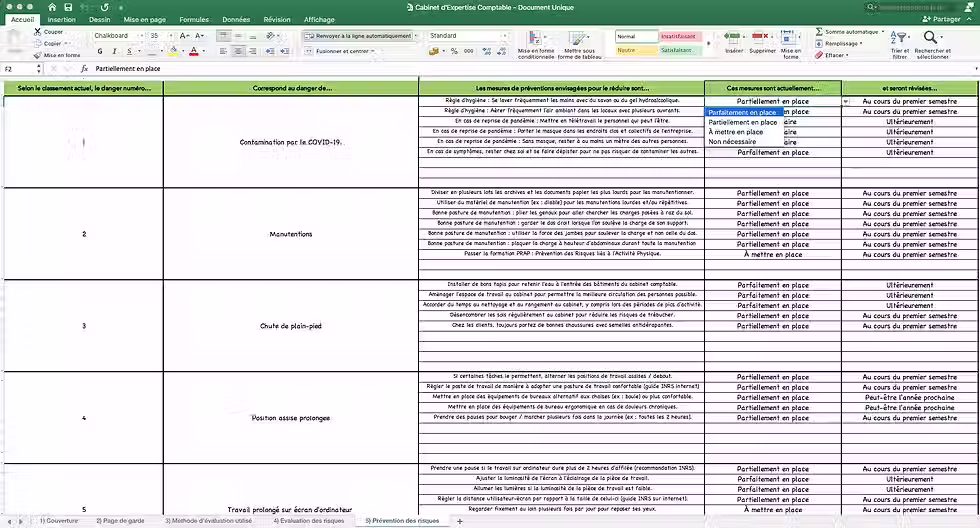Viewport: 980px width, 528px height.
Task: Open the Dessin ribbon tab
Action: point(99,19)
